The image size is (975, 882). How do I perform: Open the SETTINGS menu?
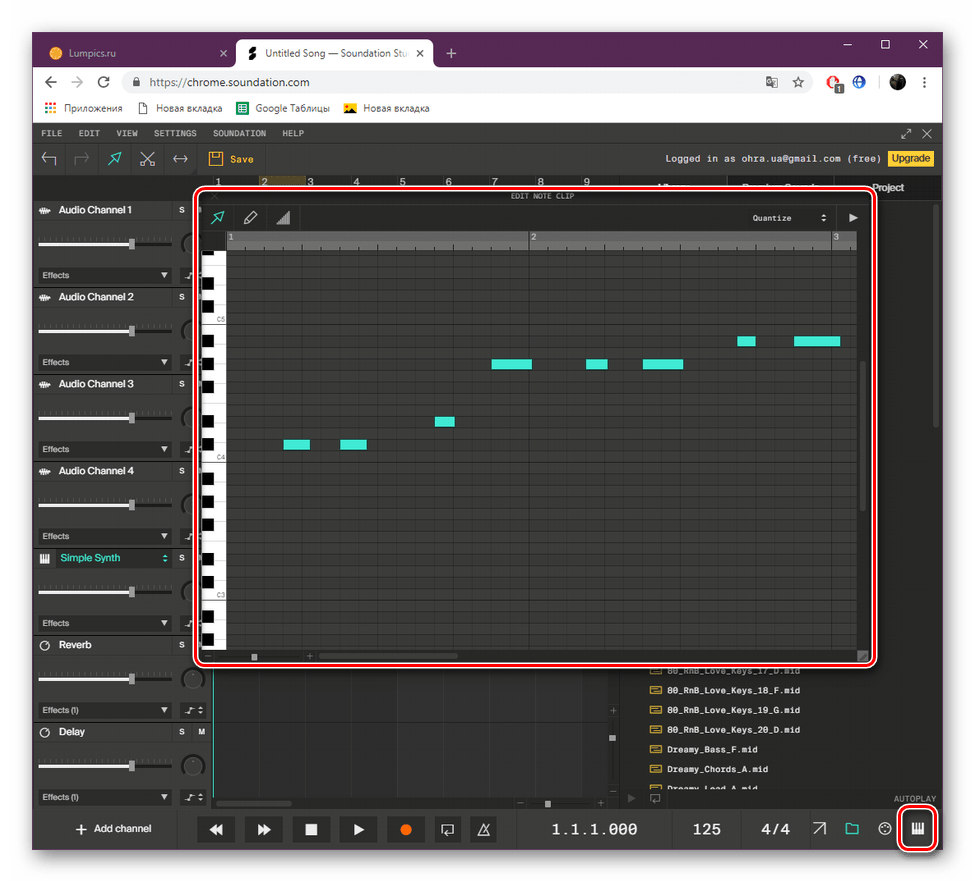tap(174, 133)
